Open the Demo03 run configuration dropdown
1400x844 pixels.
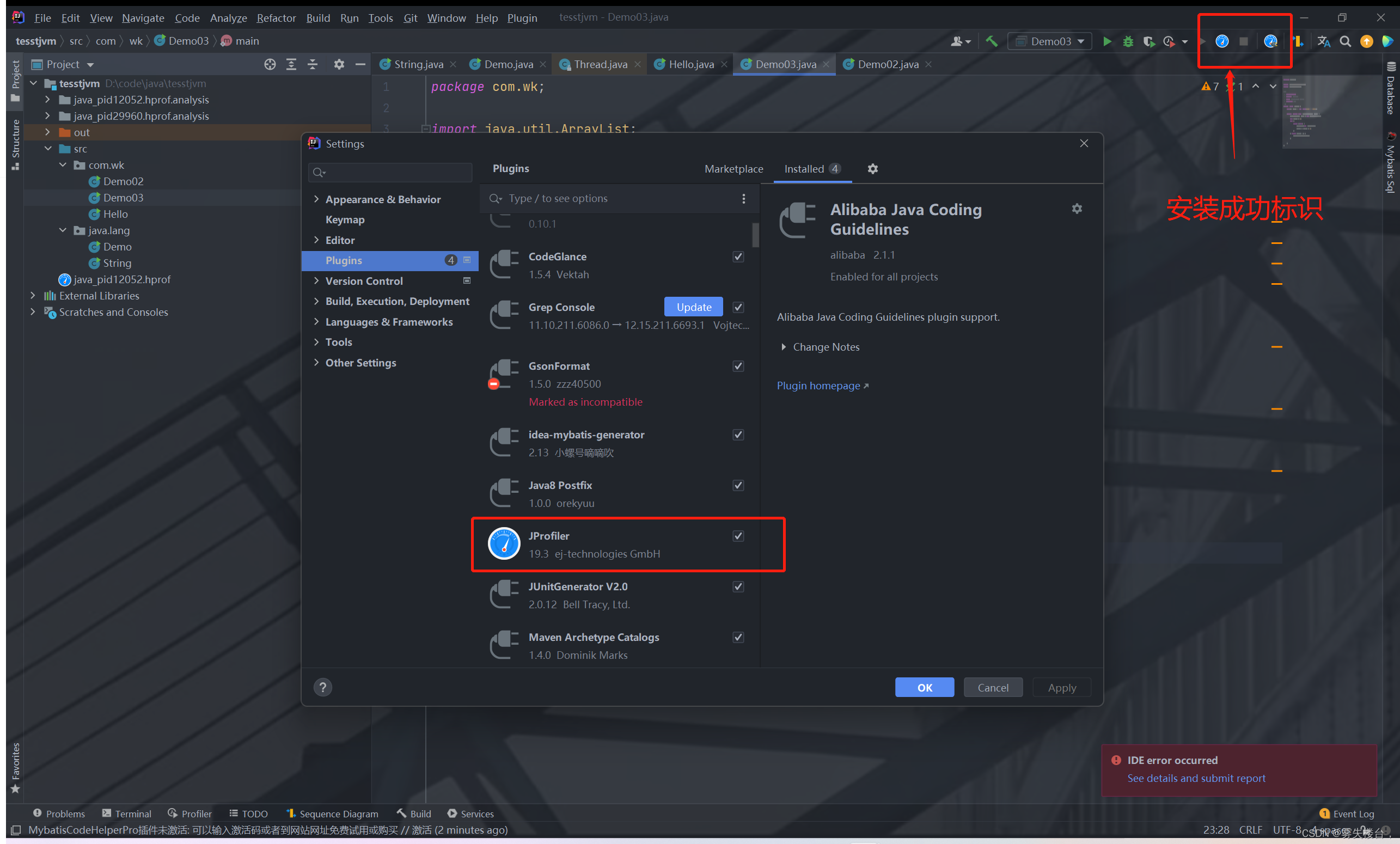point(1049,41)
